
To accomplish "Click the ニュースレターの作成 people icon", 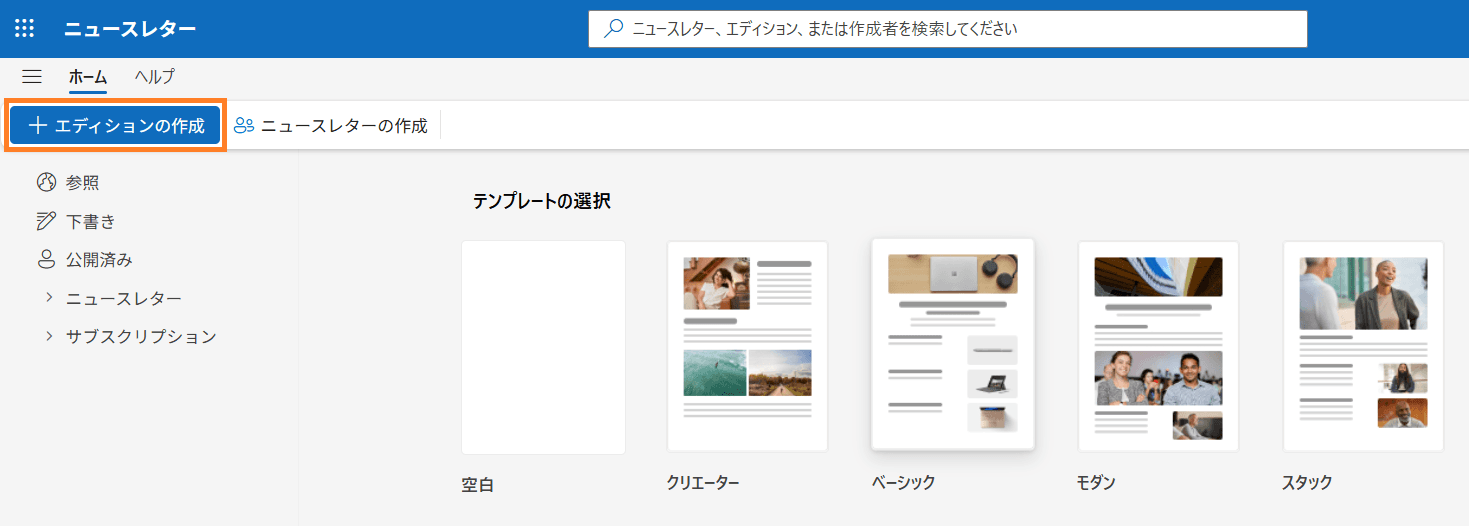I will pos(244,126).
